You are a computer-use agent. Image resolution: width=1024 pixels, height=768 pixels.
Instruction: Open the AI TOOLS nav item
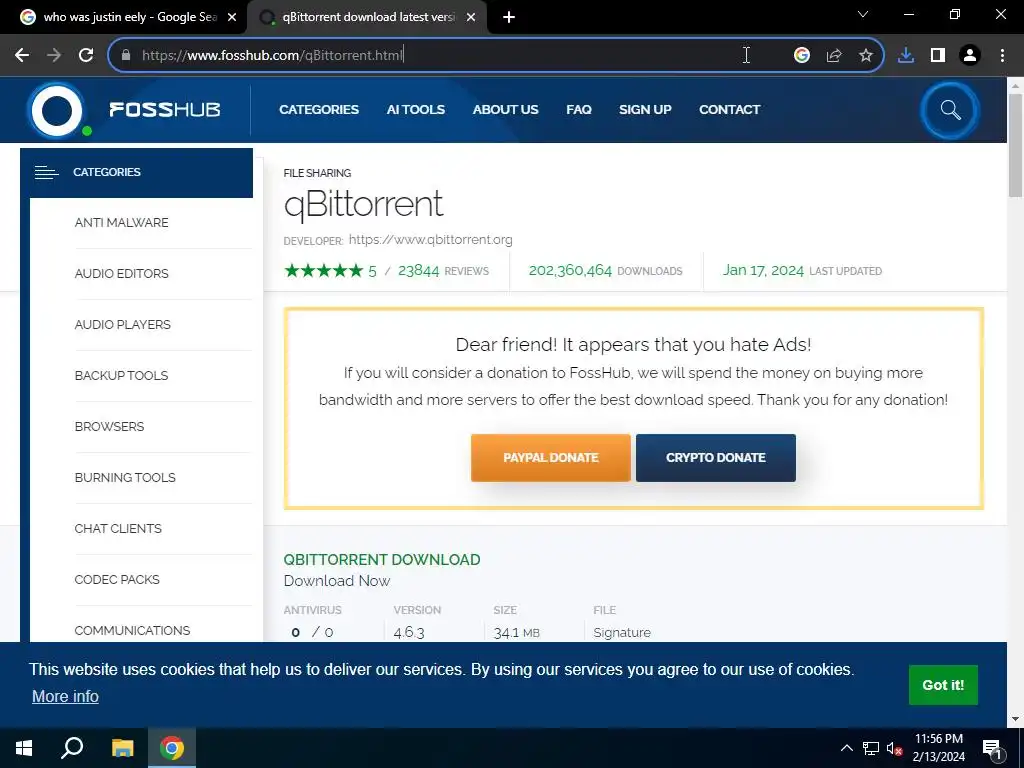[x=415, y=110]
